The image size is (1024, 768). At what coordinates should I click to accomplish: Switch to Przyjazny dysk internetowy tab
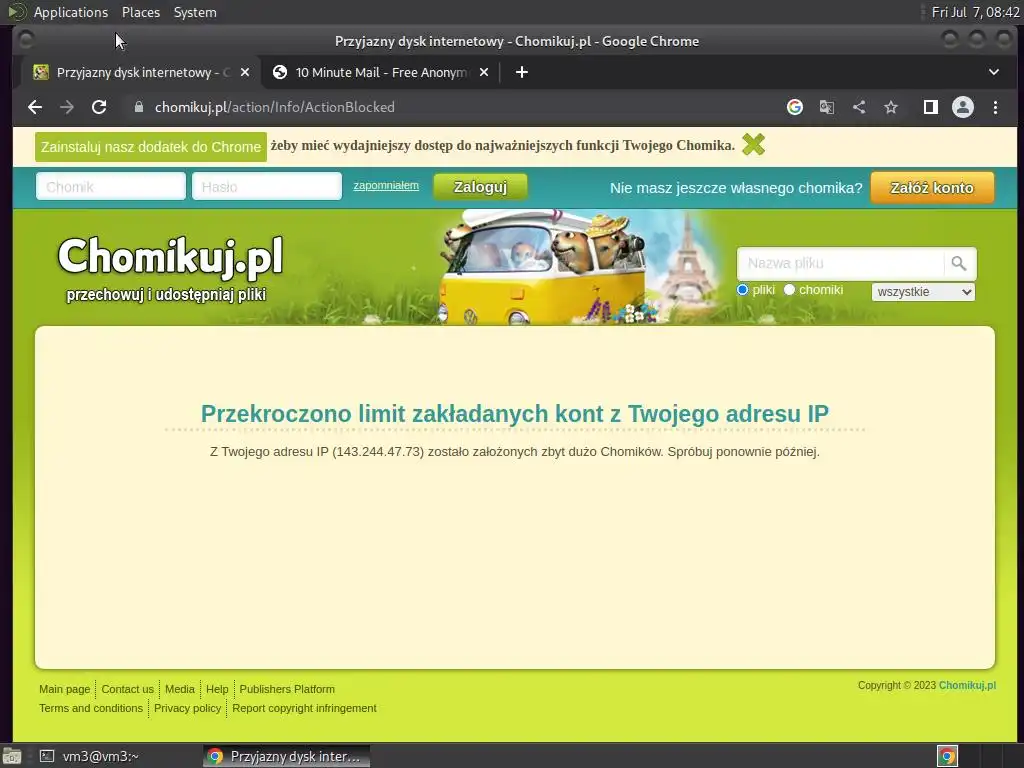pyautogui.click(x=140, y=72)
